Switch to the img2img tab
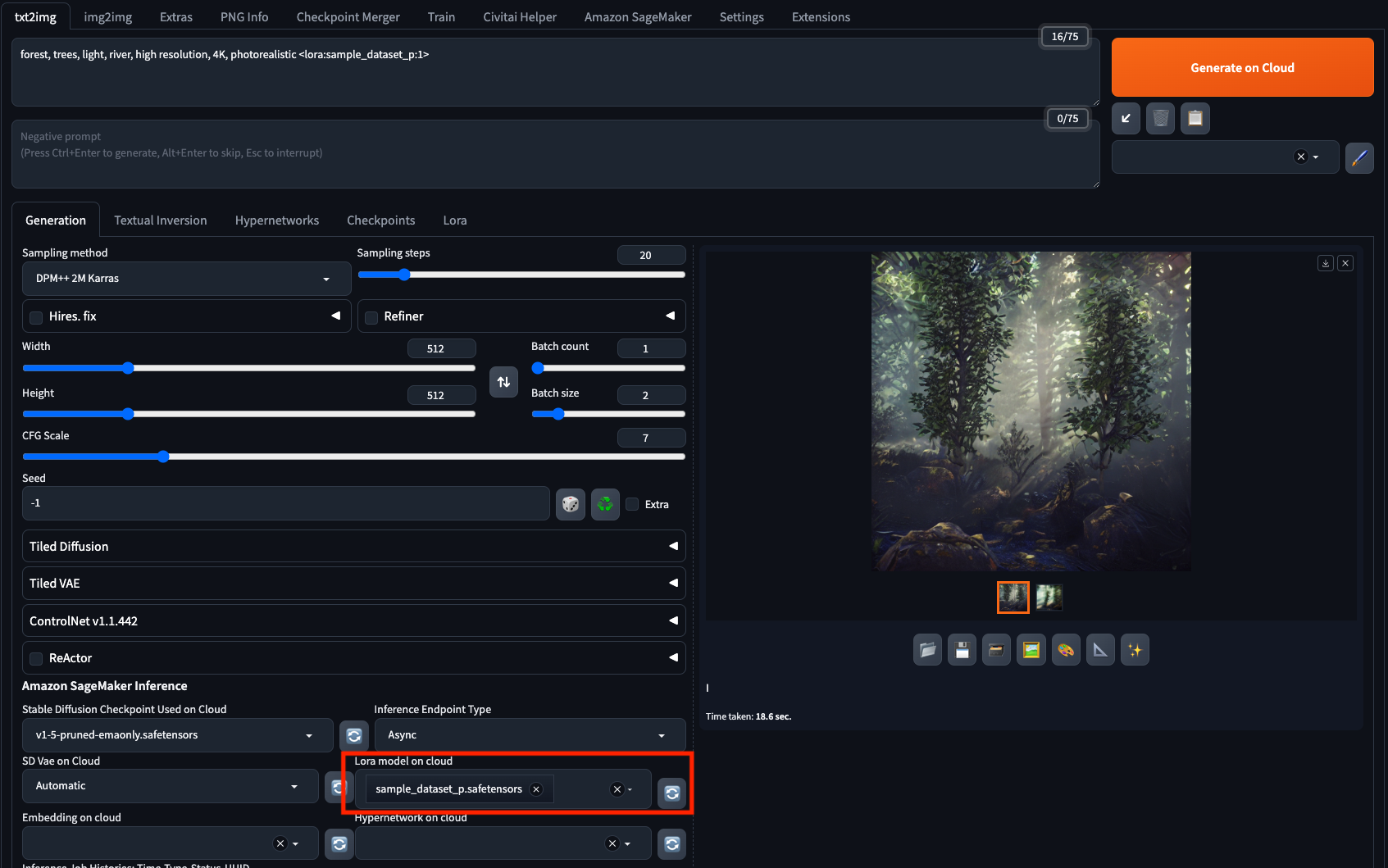 [x=108, y=16]
